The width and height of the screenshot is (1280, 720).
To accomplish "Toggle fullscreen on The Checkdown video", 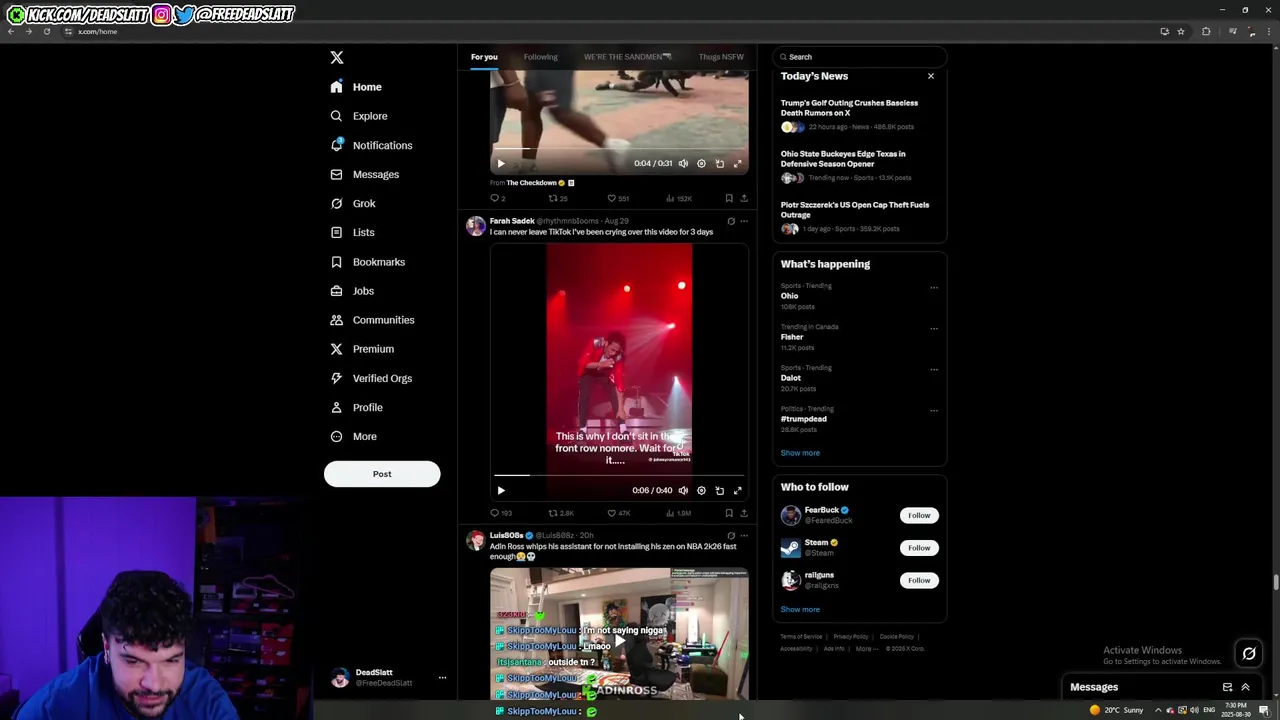I will tap(738, 163).
